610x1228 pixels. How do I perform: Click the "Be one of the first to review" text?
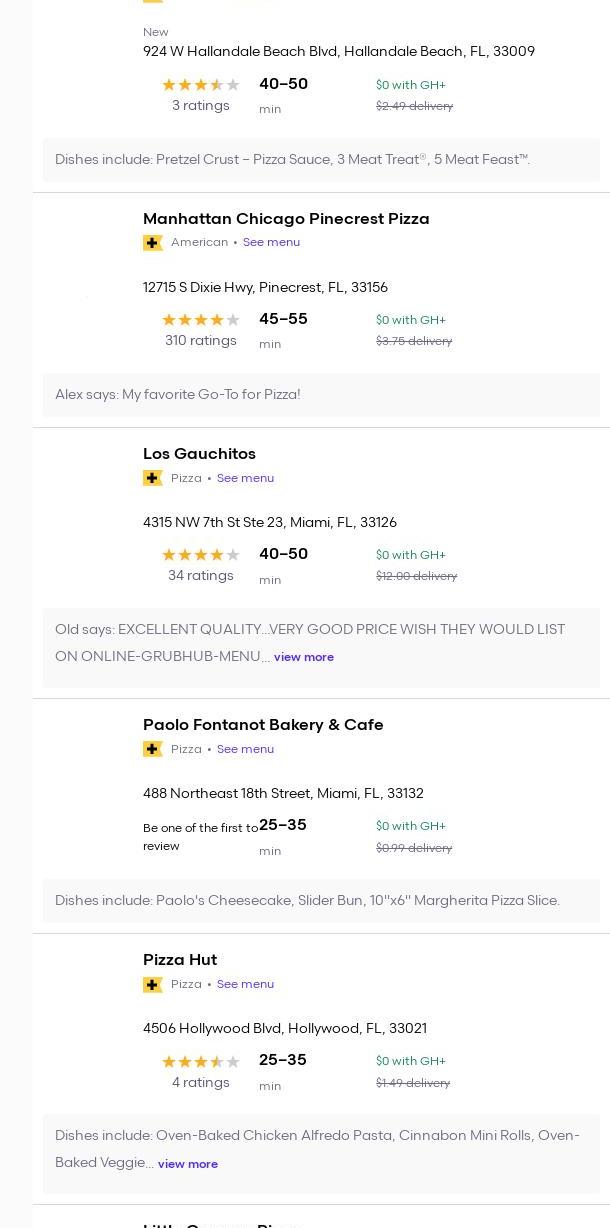click(200, 837)
